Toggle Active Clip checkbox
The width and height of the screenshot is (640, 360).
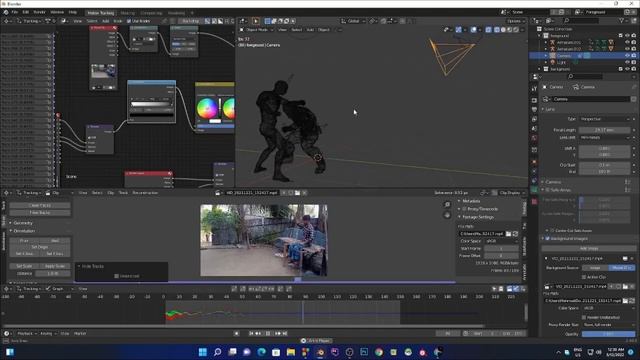(584, 277)
